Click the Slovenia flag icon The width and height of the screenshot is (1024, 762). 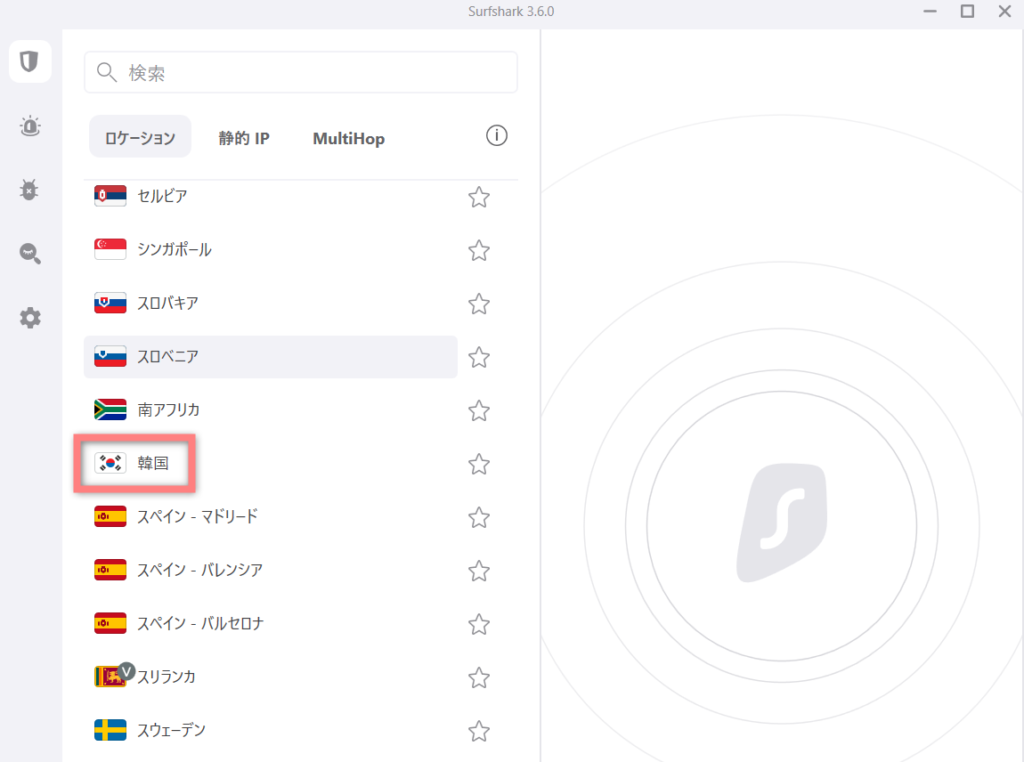click(x=110, y=356)
